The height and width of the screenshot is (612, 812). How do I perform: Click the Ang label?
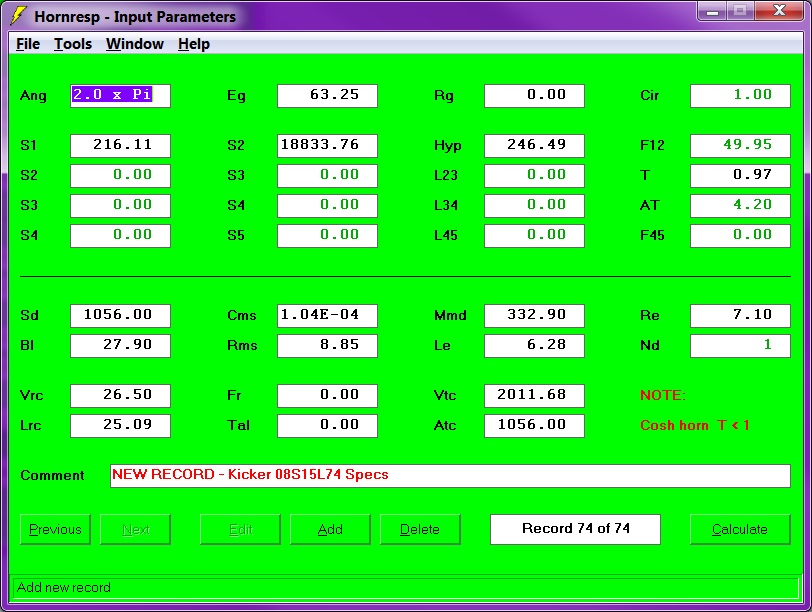(x=33, y=96)
